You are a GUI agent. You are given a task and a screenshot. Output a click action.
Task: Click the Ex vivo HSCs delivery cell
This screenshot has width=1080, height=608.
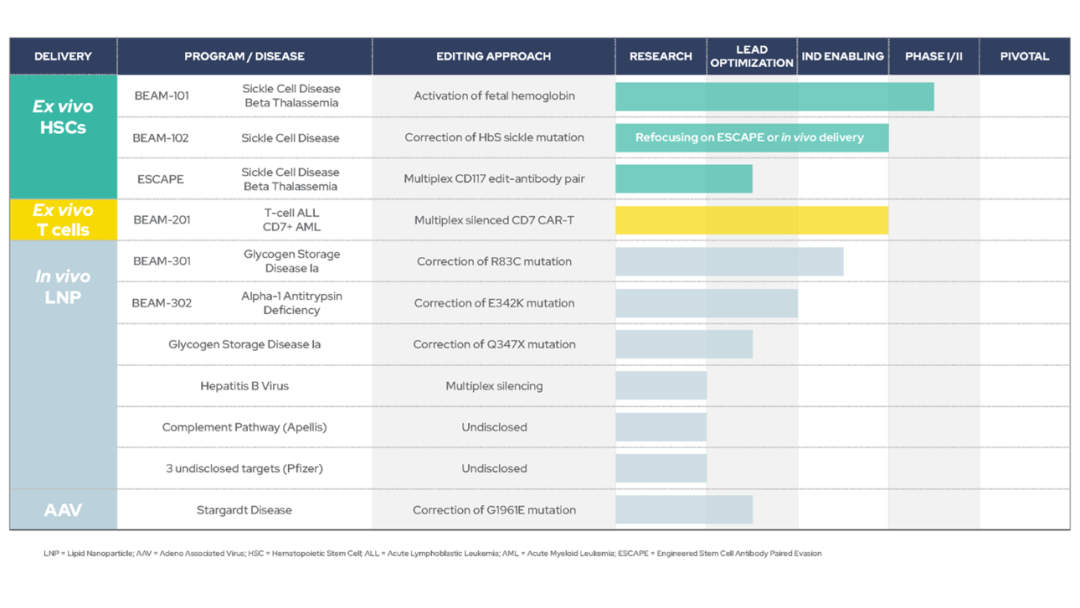(63, 116)
